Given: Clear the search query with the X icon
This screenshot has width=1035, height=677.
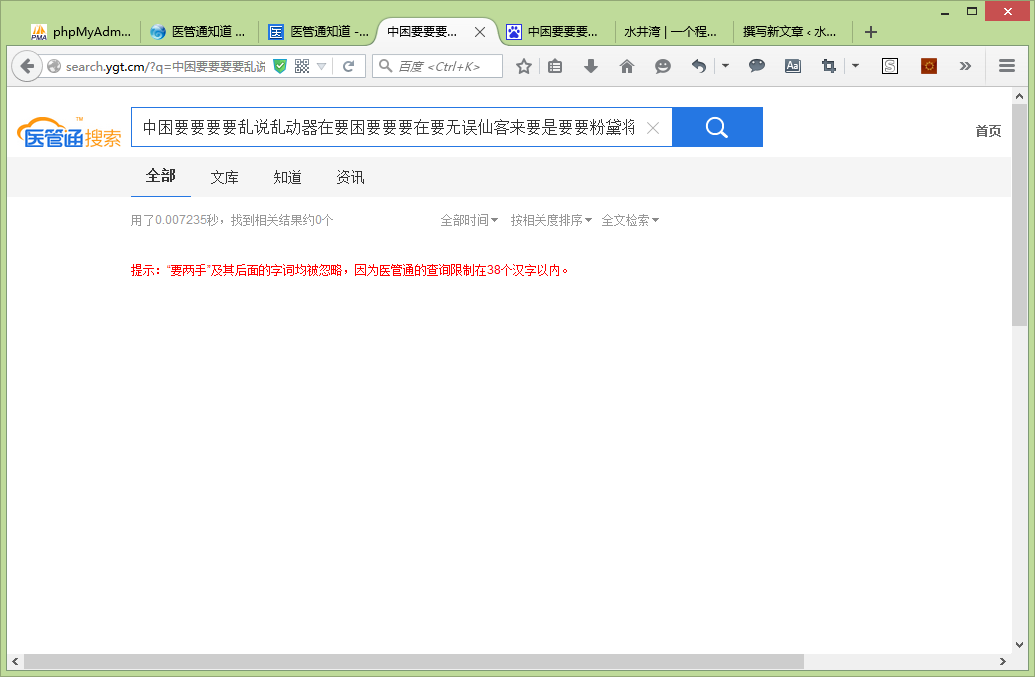Looking at the screenshot, I should click(653, 128).
